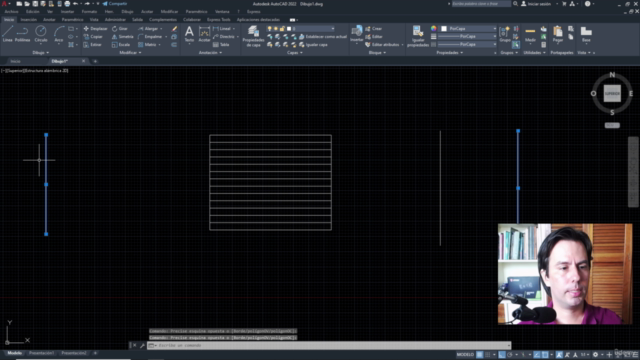
Task: Expand the Propiedades panel
Action: pos(449,53)
